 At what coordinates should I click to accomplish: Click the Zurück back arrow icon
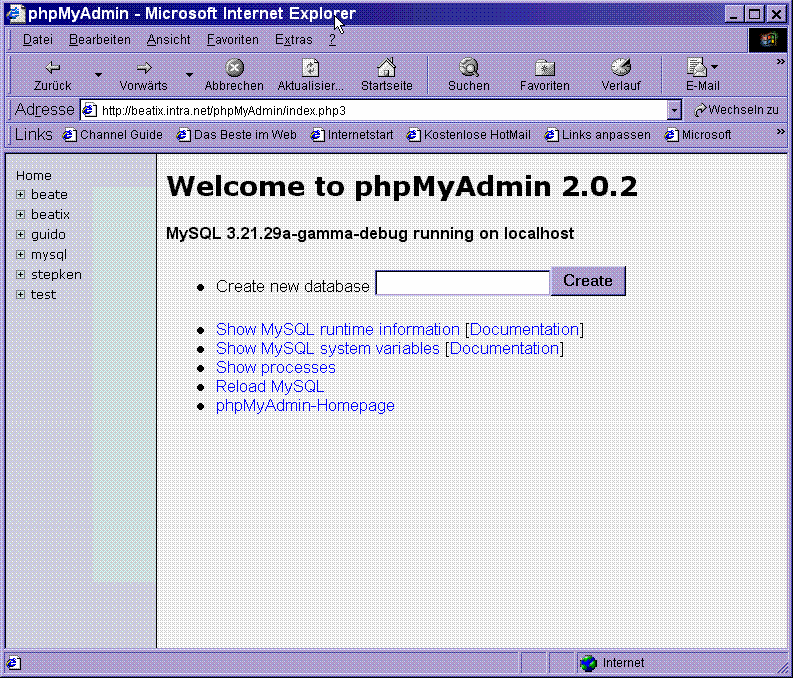(x=52, y=68)
